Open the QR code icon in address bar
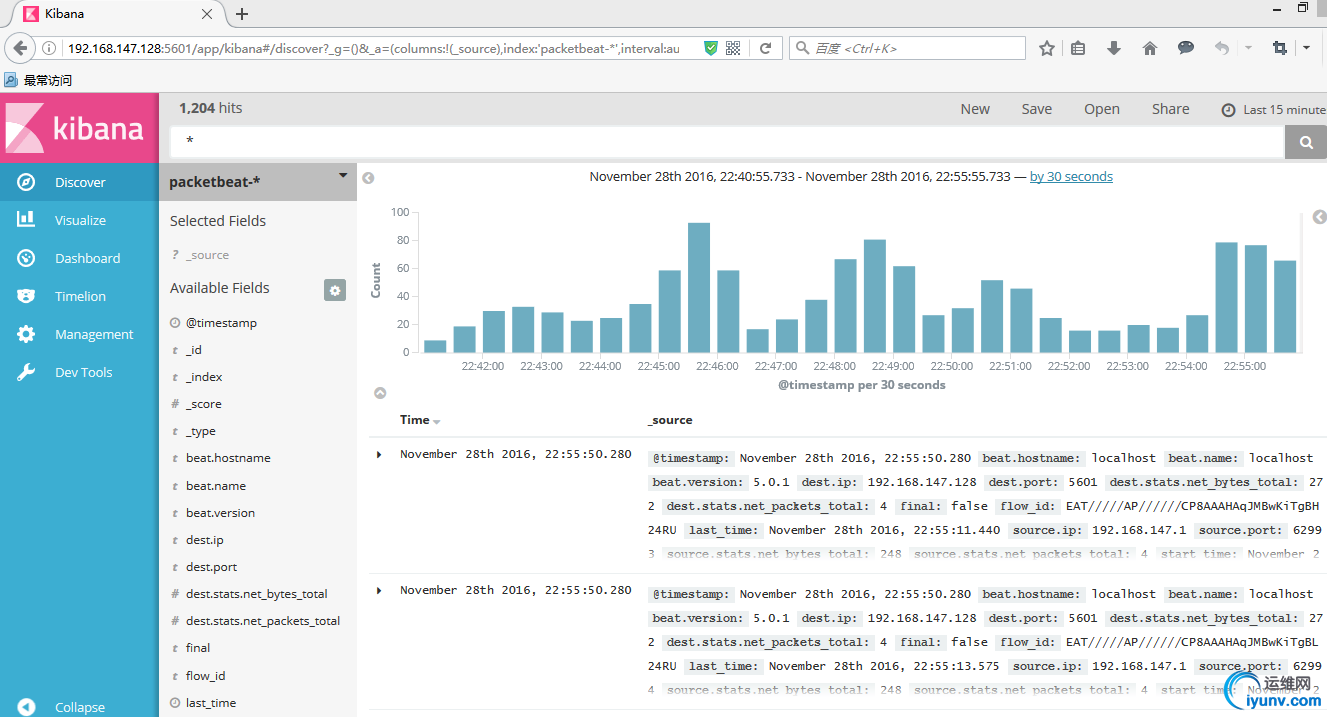The height and width of the screenshot is (717, 1327). 733,48
